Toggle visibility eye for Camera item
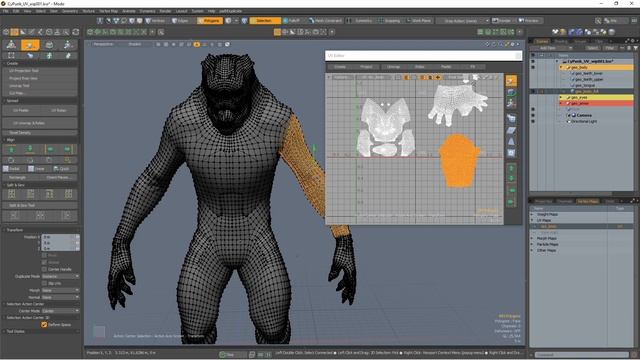This screenshot has height=360, width=640. click(x=533, y=116)
